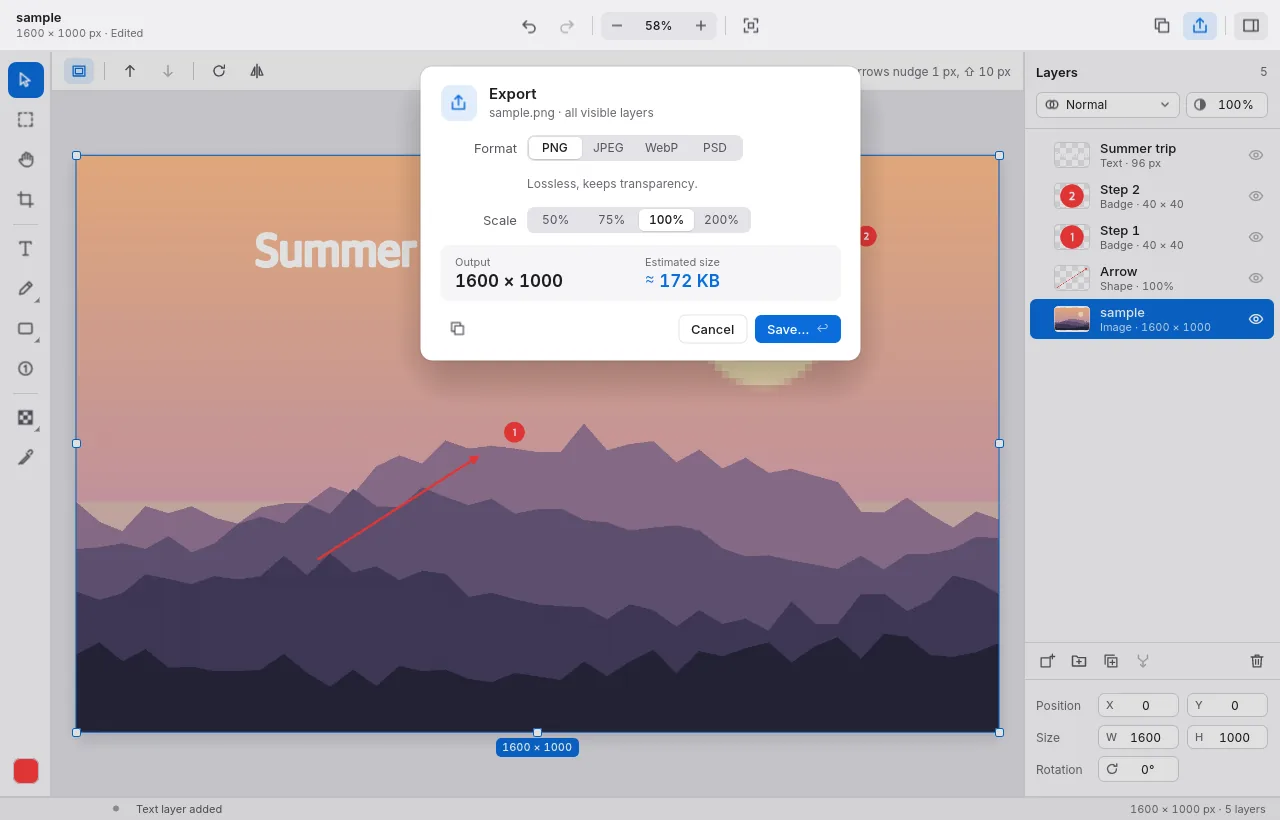Click the copy icon in the top bar
The image size is (1280, 820).
(x=1162, y=26)
